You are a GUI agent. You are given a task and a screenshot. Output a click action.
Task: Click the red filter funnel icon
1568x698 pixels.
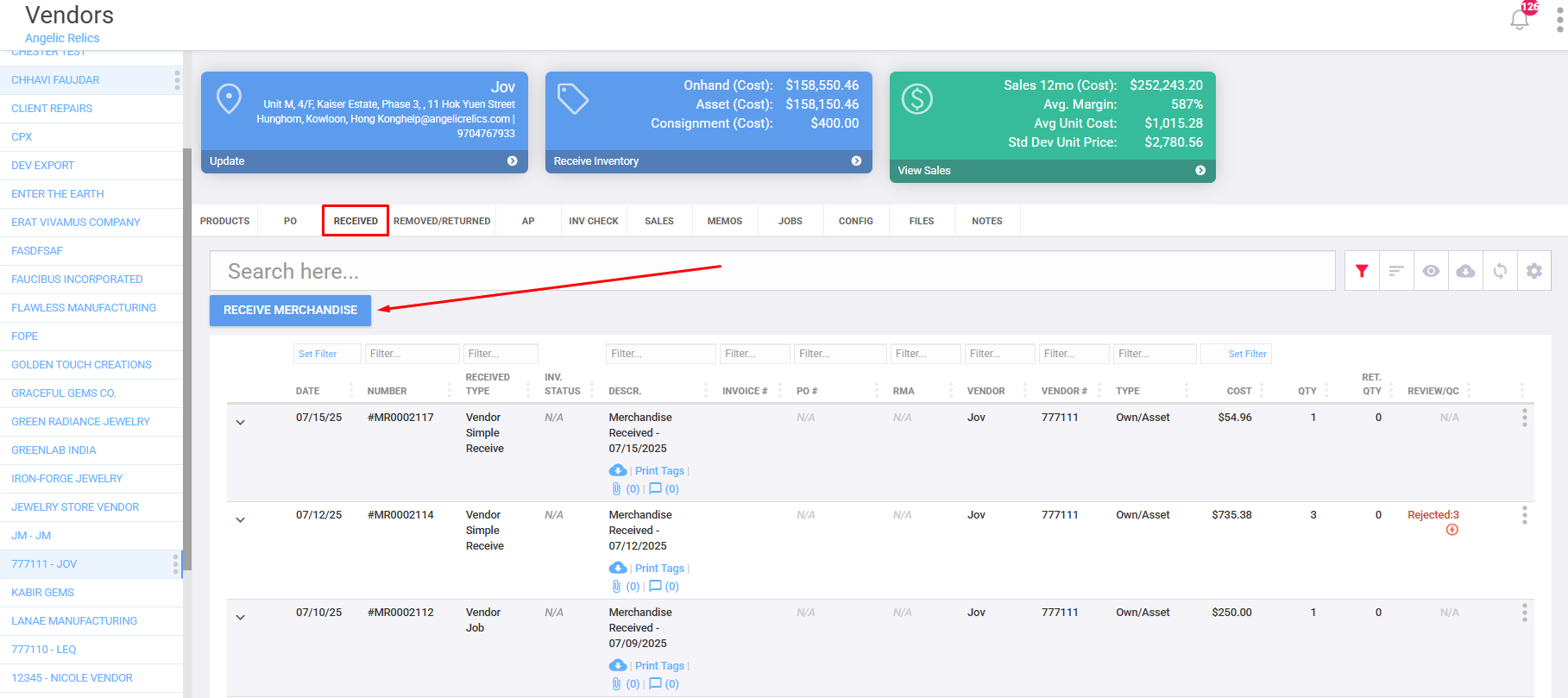click(x=1362, y=271)
